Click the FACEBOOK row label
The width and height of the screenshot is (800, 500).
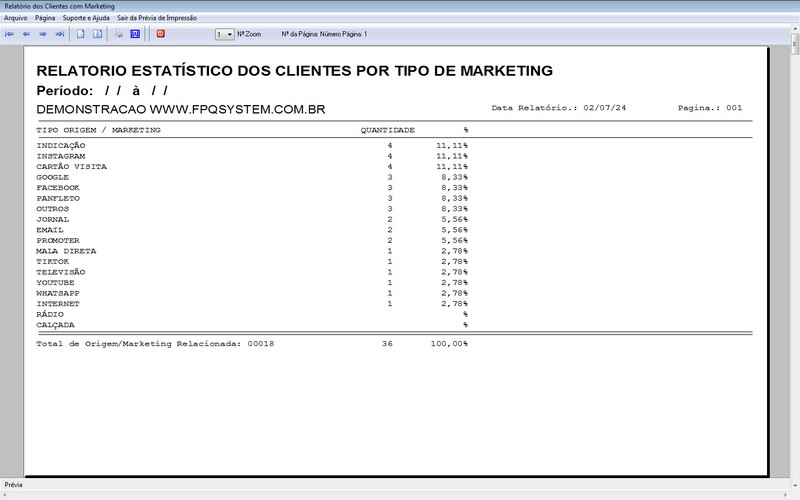point(58,188)
